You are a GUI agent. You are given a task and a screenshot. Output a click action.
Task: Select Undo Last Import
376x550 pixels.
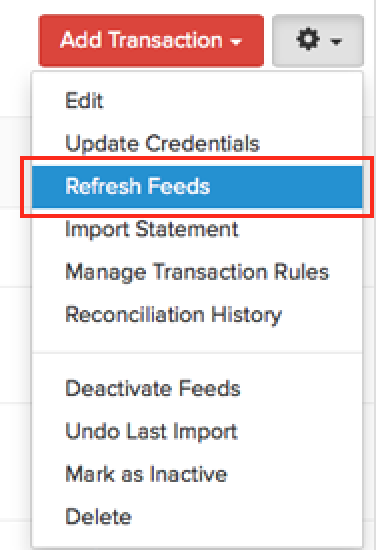coord(197,431)
